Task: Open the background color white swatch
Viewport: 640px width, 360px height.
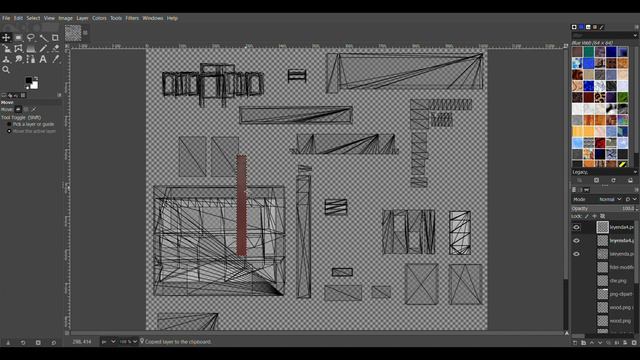Action: [x=35, y=85]
